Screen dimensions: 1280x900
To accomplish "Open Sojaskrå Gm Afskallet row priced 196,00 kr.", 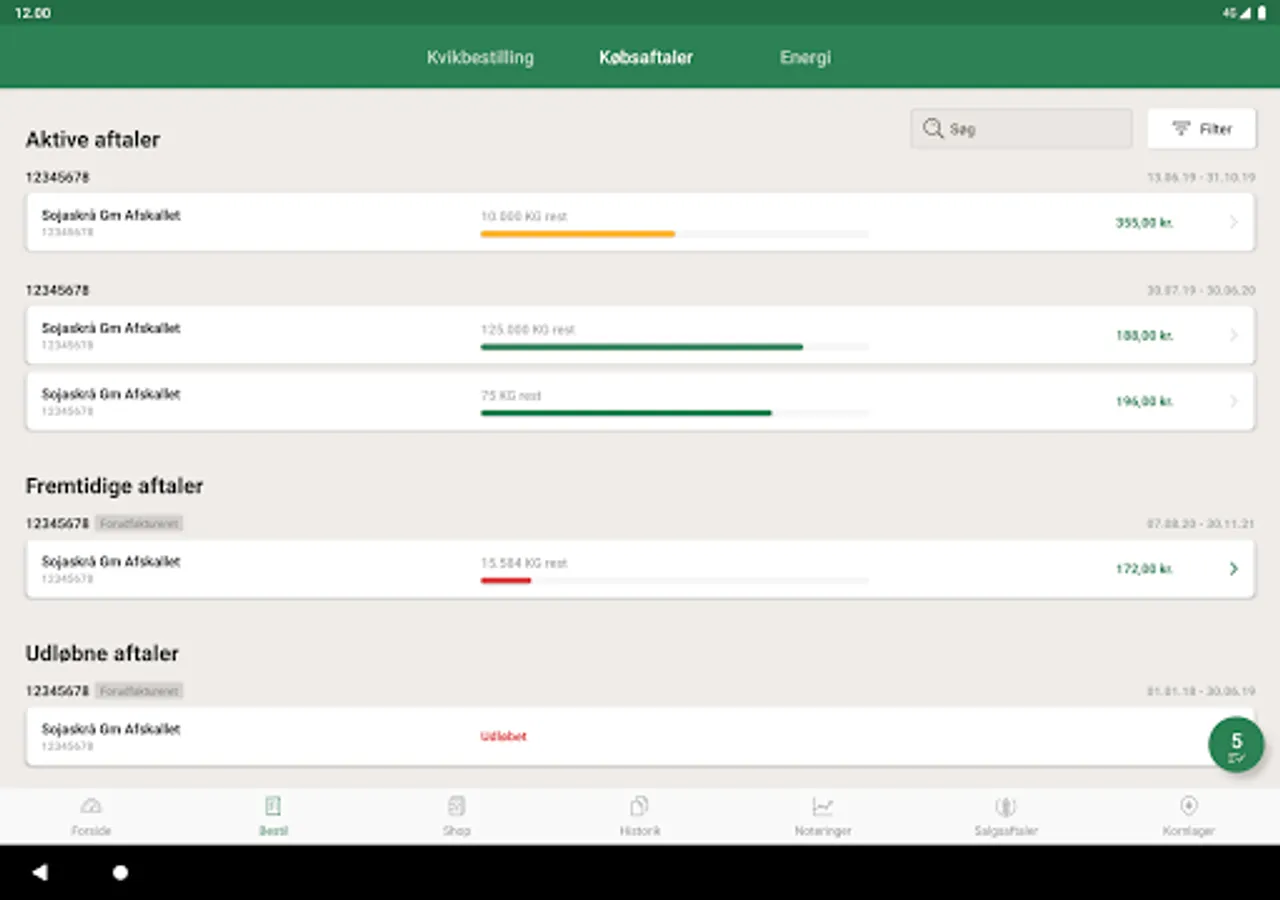I will 640,401.
